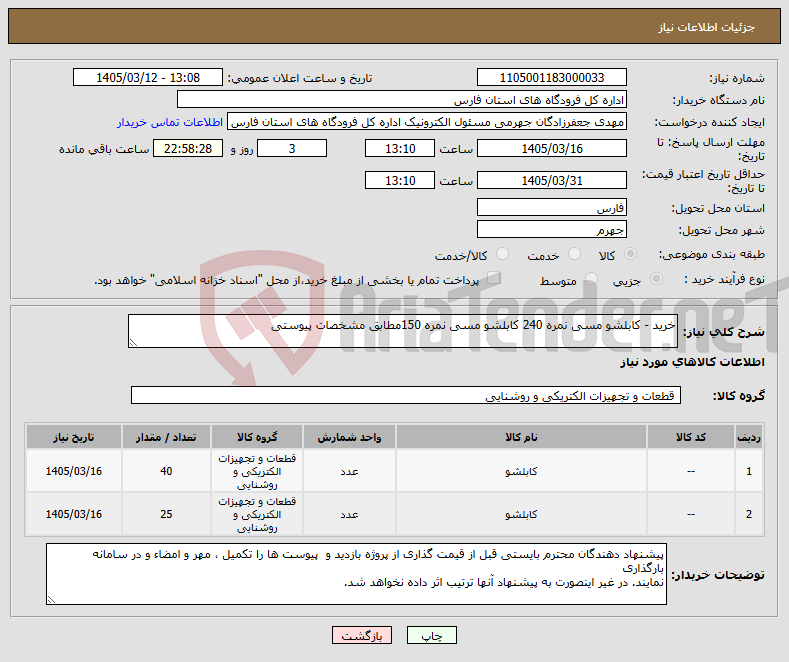
Task: Click the need date in row 1
Action: [x=73, y=471]
